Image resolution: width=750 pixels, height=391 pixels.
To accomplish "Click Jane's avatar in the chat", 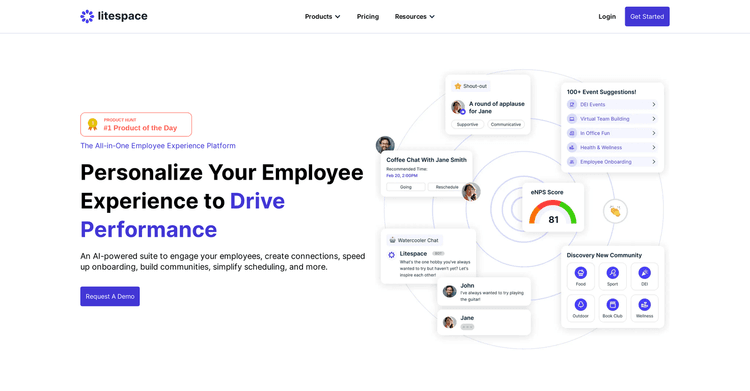I will click(449, 322).
